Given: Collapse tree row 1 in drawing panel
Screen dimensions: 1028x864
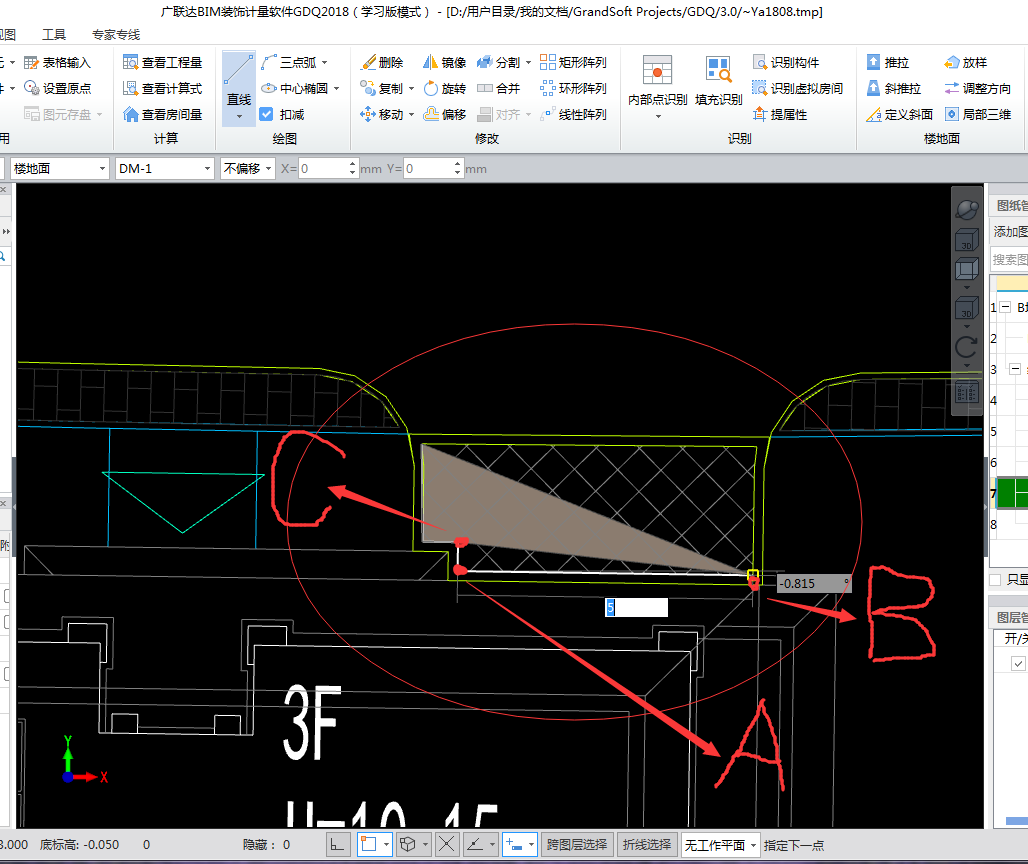Looking at the screenshot, I should (1006, 307).
